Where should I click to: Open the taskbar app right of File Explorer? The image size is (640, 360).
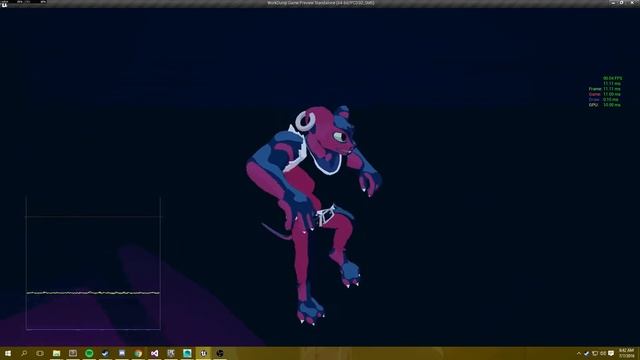point(73,353)
